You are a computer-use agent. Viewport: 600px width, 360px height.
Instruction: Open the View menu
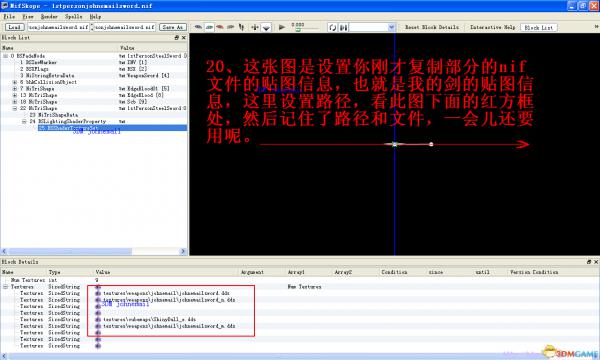click(28, 16)
